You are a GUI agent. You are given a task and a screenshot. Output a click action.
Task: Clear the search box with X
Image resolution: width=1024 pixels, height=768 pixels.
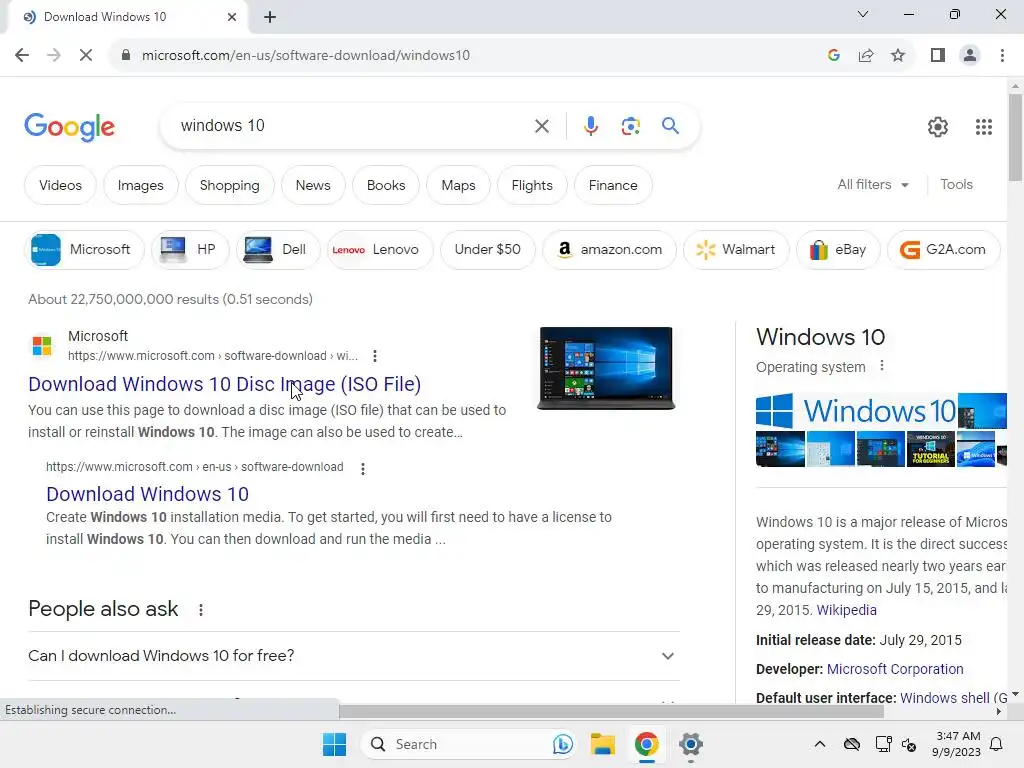coord(542,126)
